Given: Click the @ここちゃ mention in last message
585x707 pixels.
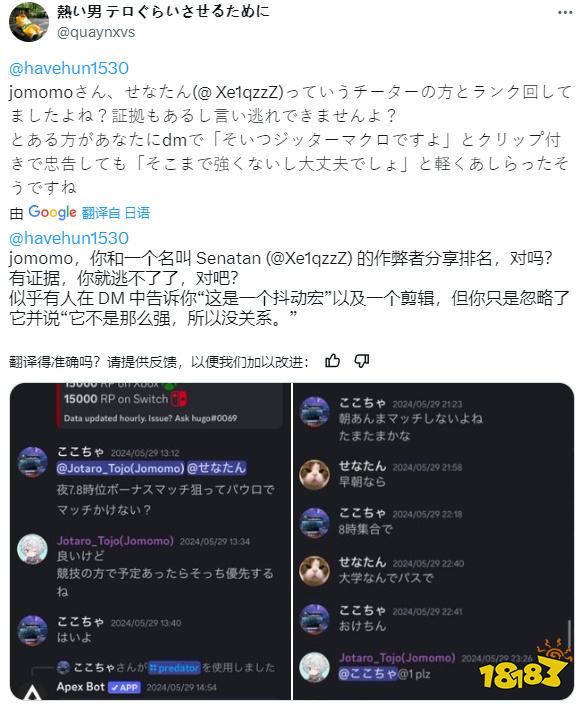Looking at the screenshot, I should [368, 674].
